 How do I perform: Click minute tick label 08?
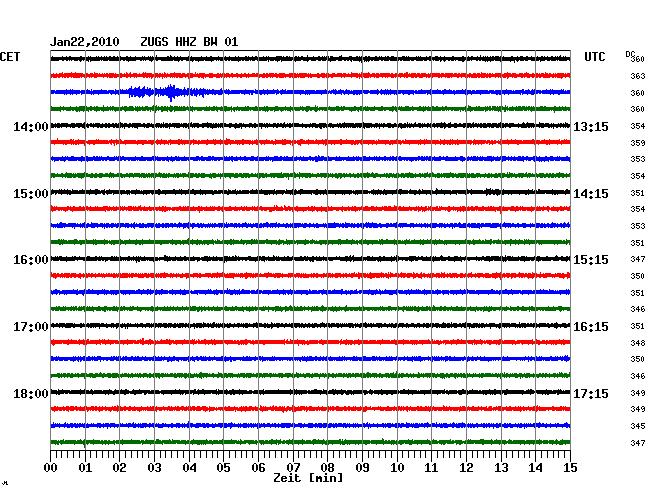(x=327, y=468)
